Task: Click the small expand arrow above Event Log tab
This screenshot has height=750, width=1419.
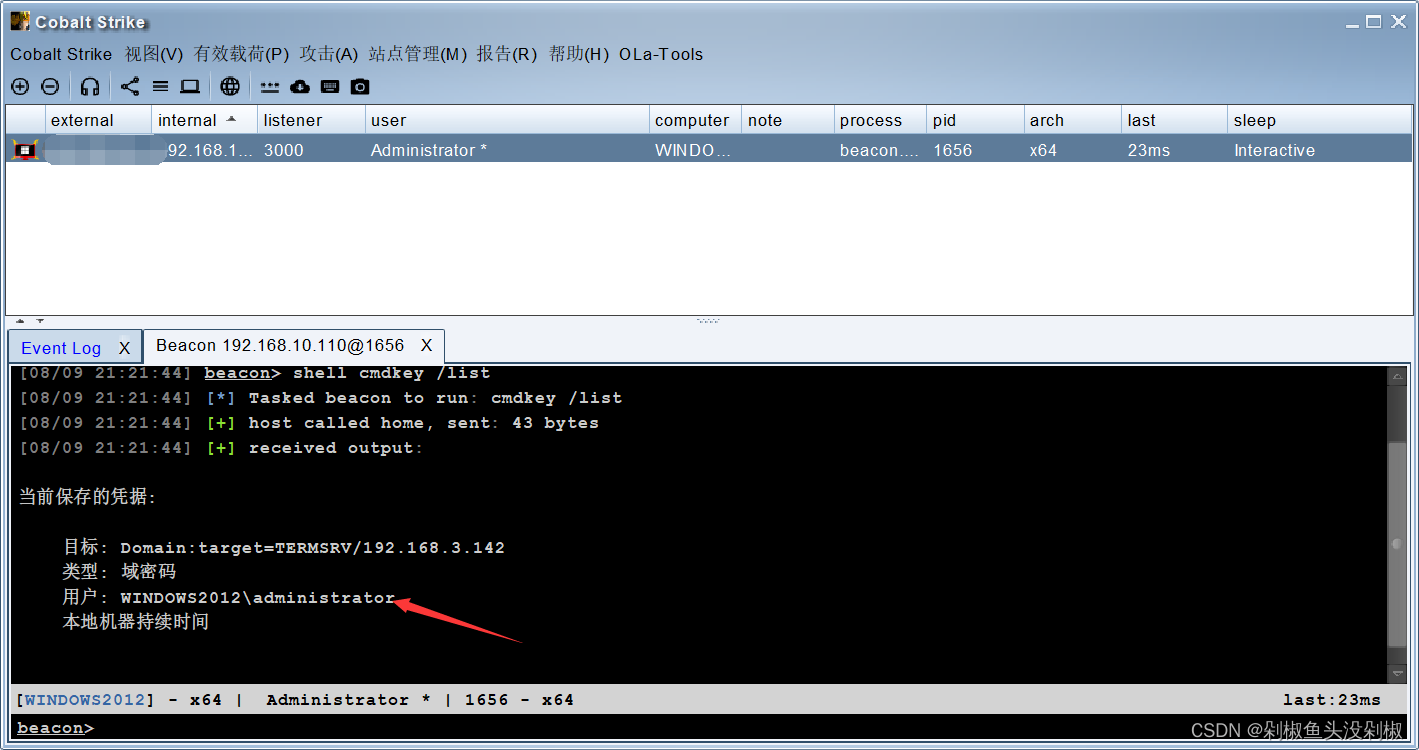Action: (x=20, y=322)
